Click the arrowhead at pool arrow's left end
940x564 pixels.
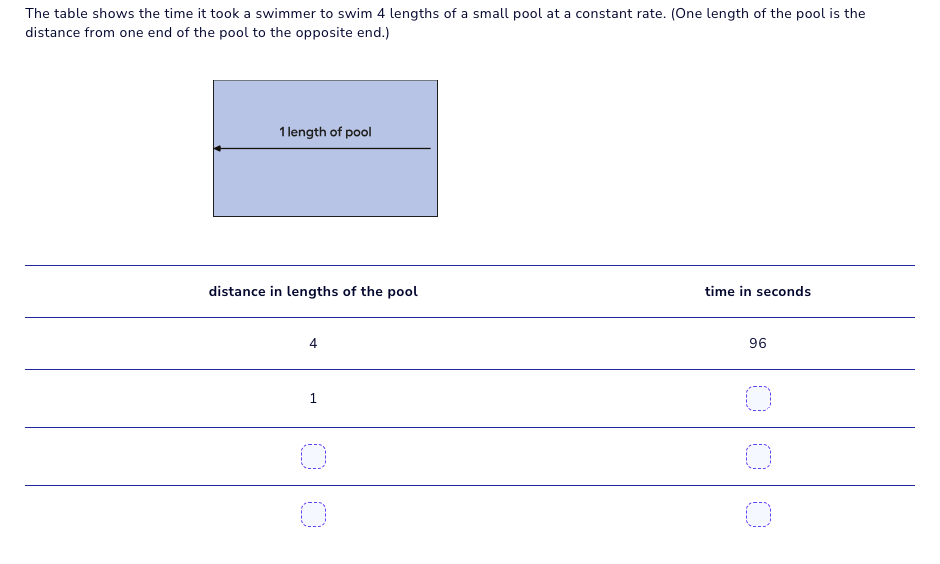[217, 149]
